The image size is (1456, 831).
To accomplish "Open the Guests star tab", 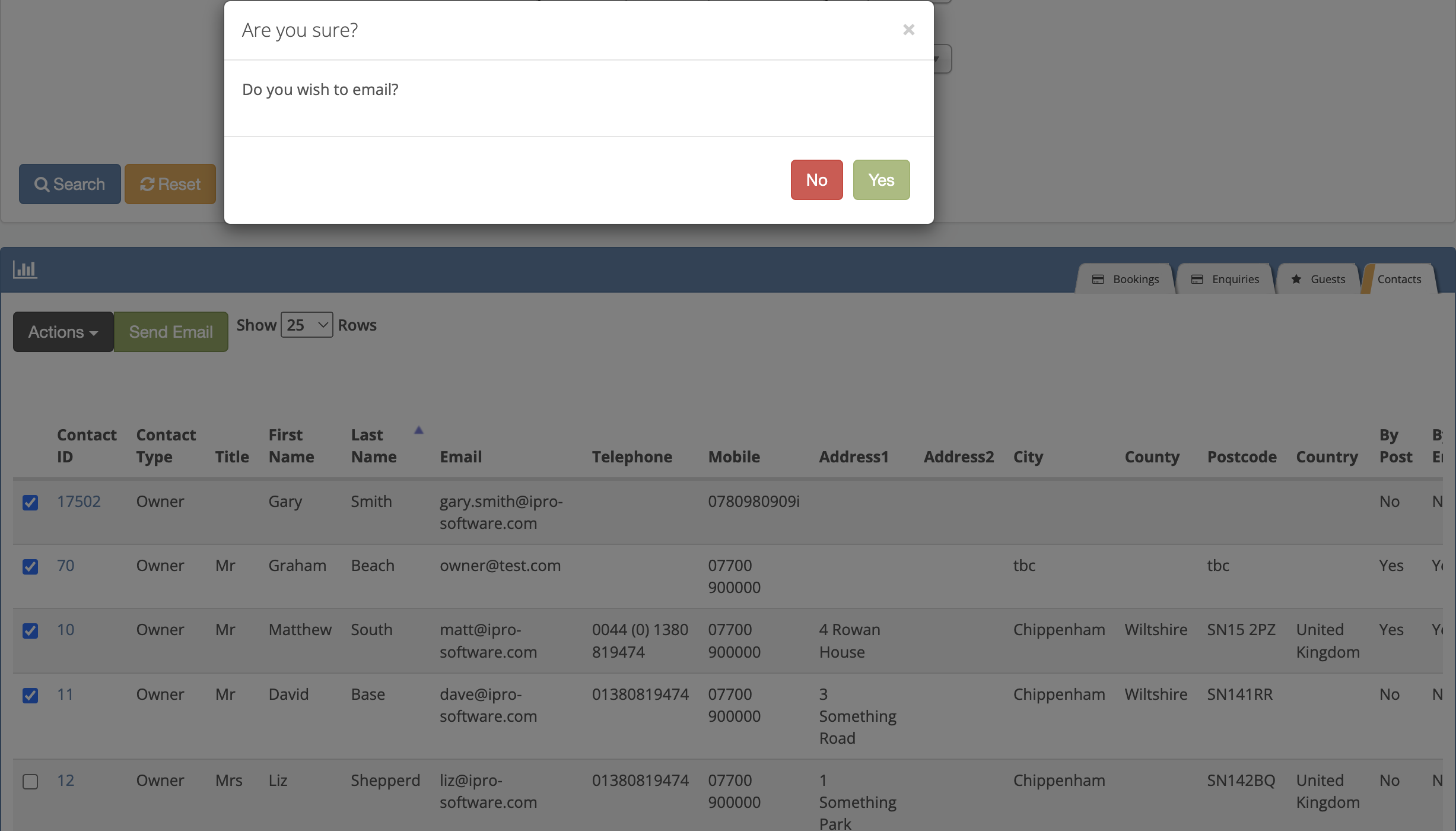I will pos(1318,279).
